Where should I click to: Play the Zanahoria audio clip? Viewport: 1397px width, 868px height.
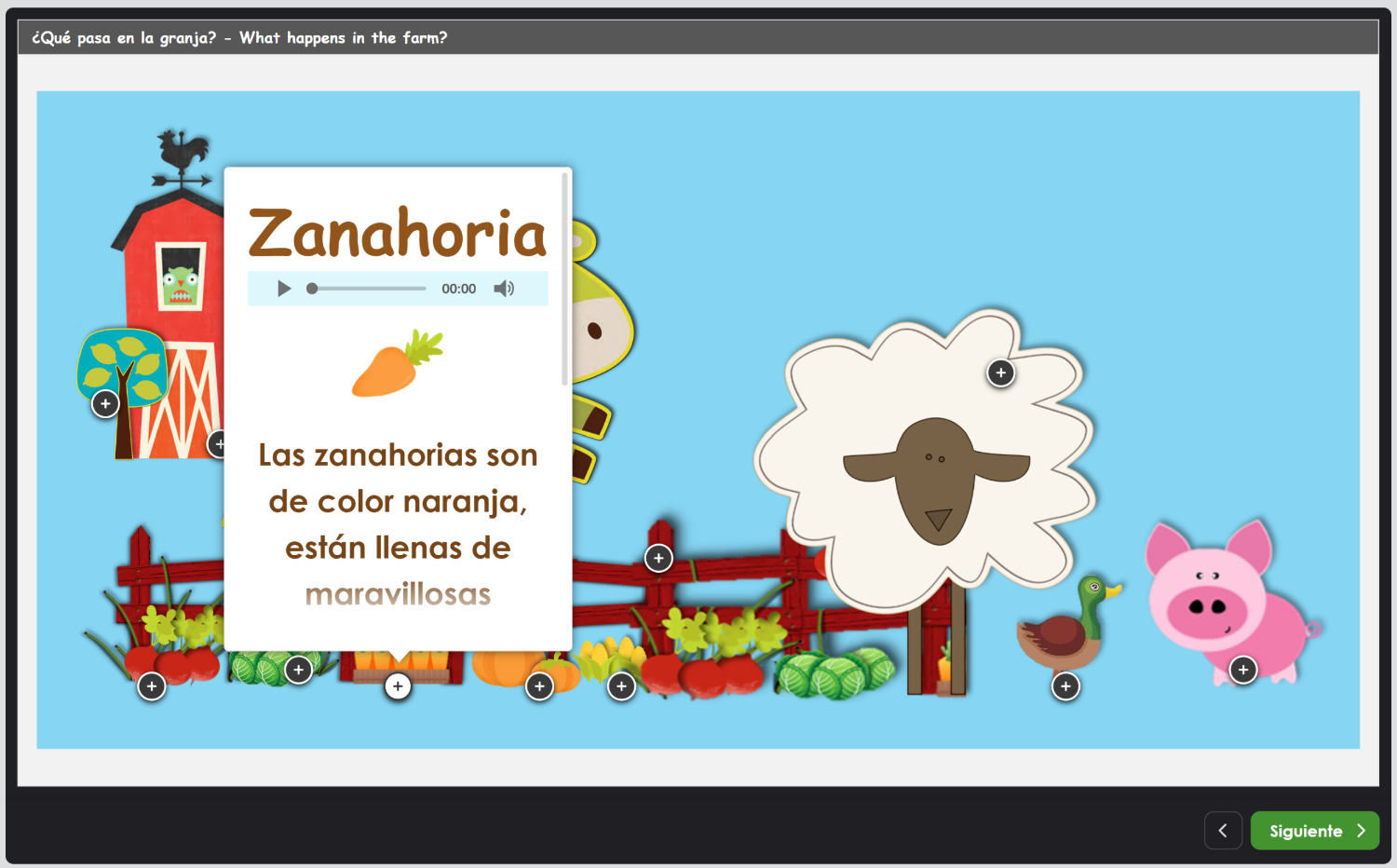[x=284, y=289]
